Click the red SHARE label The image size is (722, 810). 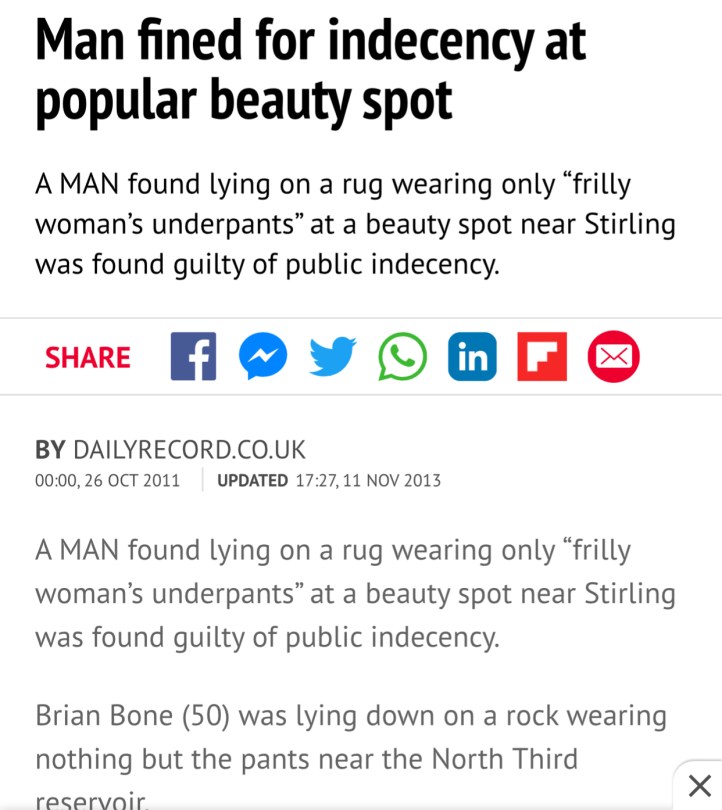(x=88, y=358)
